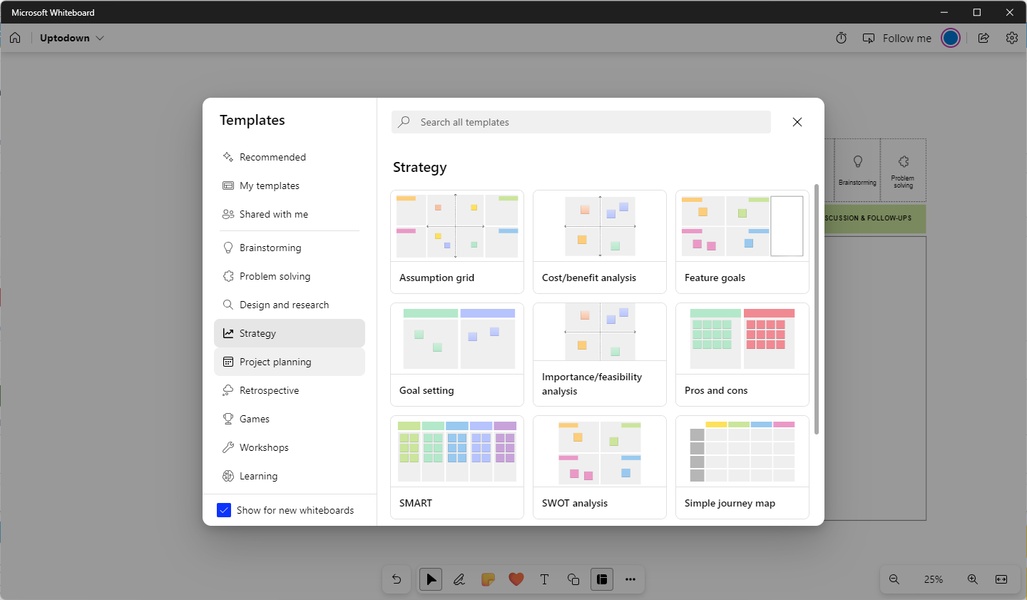Open the 25% zoom level menu
The width and height of the screenshot is (1027, 600).
tap(933, 579)
